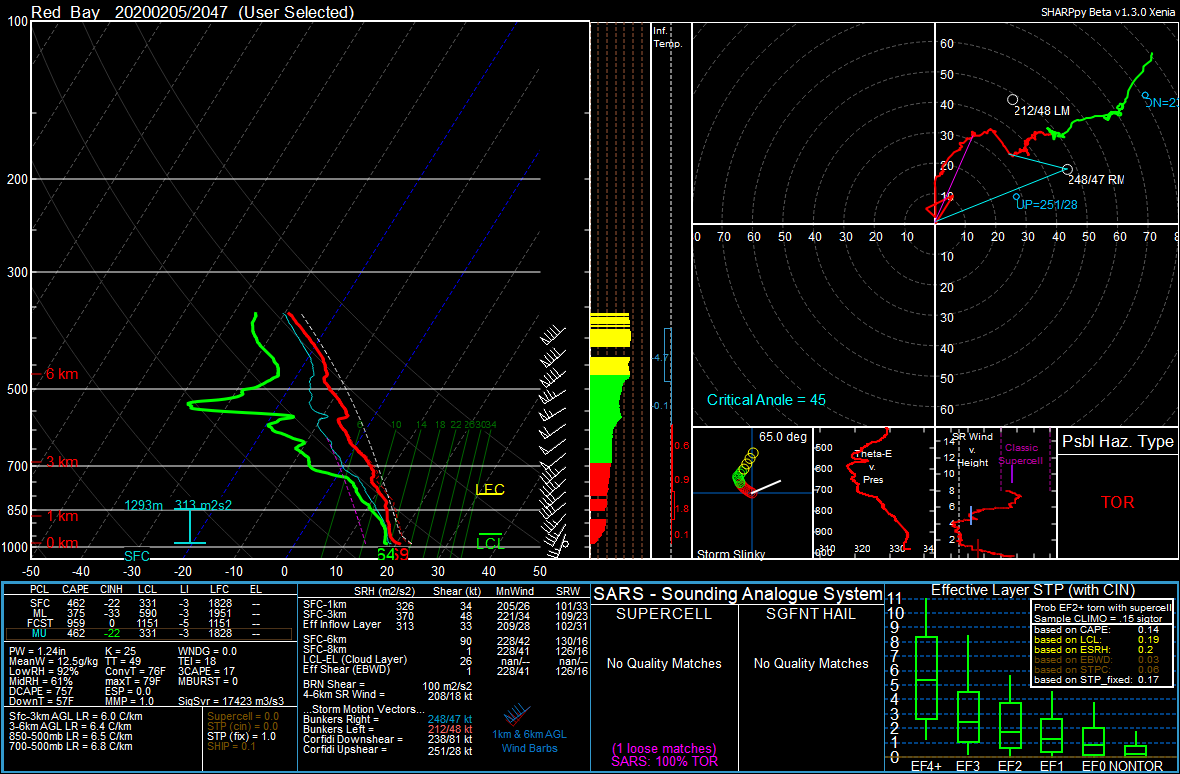Click the SFC-6km shear row
Viewport: 1180px width, 774px height.
tap(443, 639)
